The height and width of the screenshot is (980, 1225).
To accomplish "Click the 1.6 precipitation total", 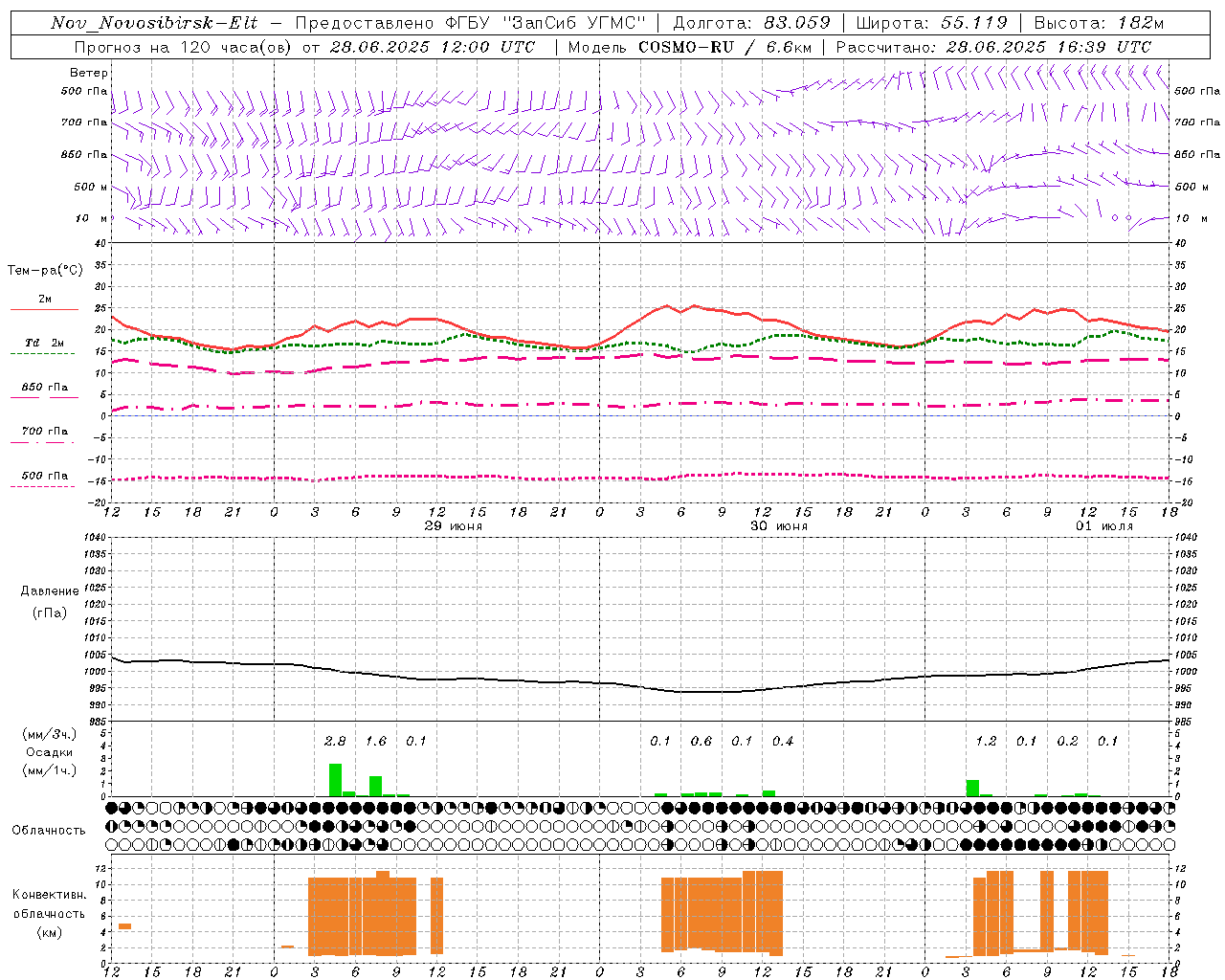I will (x=376, y=742).
